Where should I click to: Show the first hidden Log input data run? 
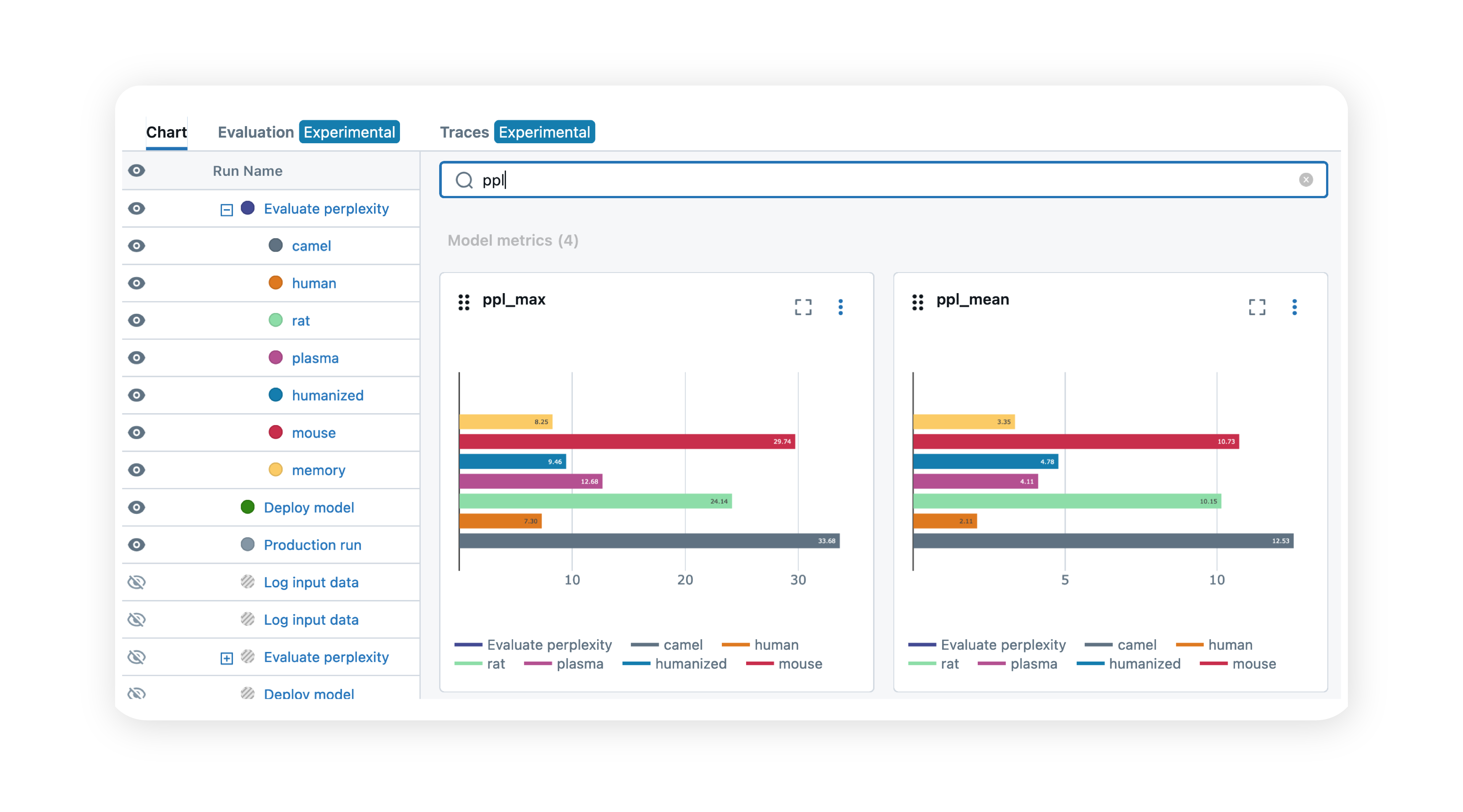(136, 582)
